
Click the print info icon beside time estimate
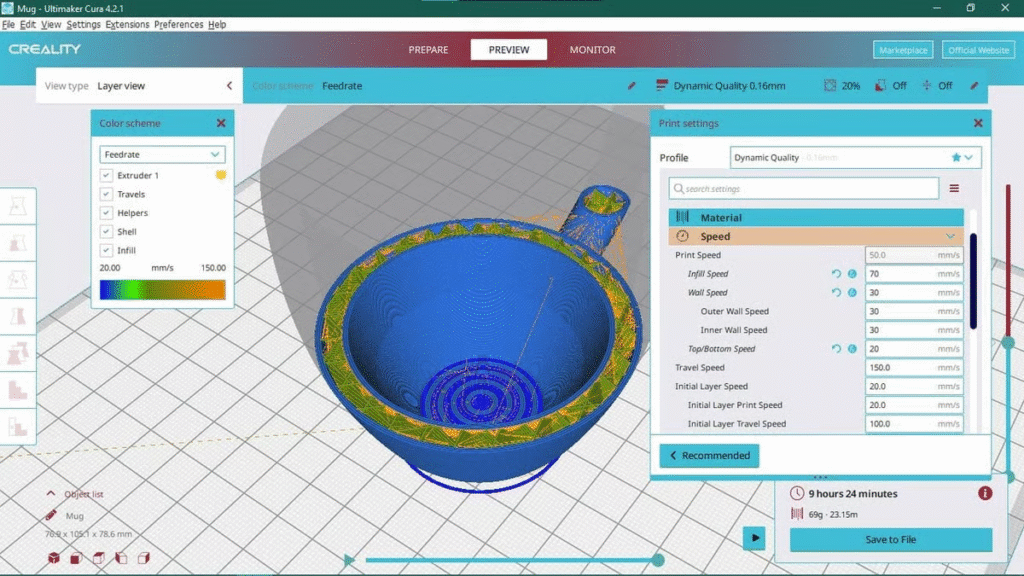(985, 493)
